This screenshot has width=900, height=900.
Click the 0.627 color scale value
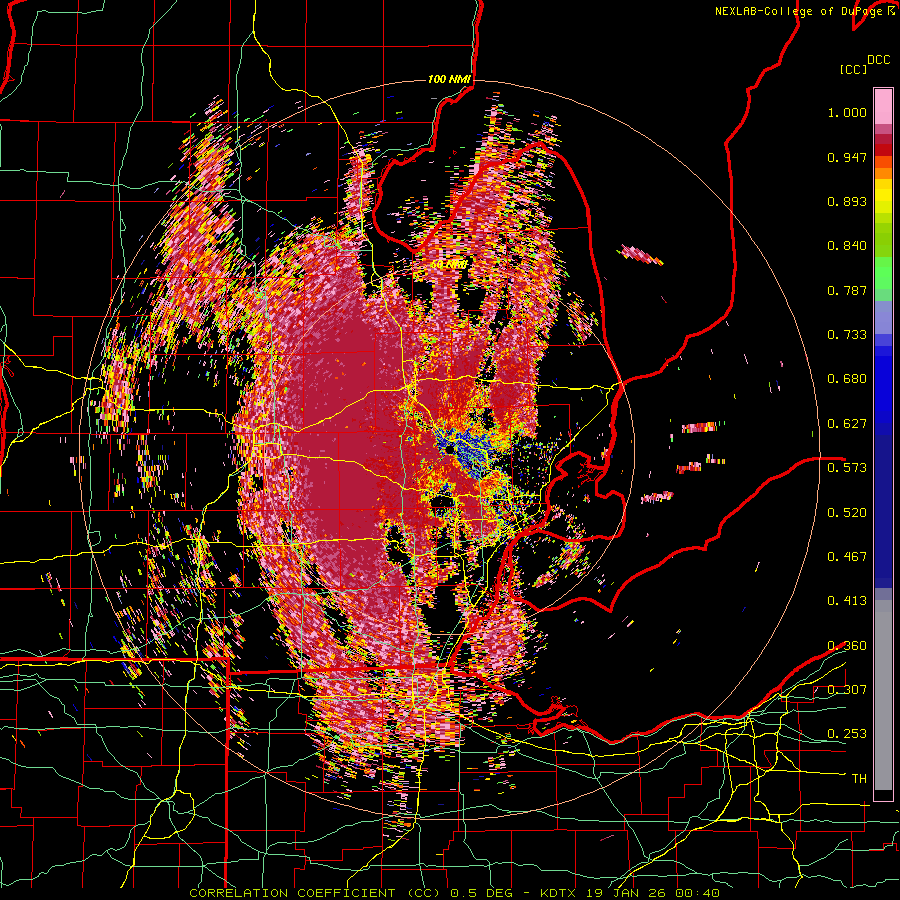(847, 424)
